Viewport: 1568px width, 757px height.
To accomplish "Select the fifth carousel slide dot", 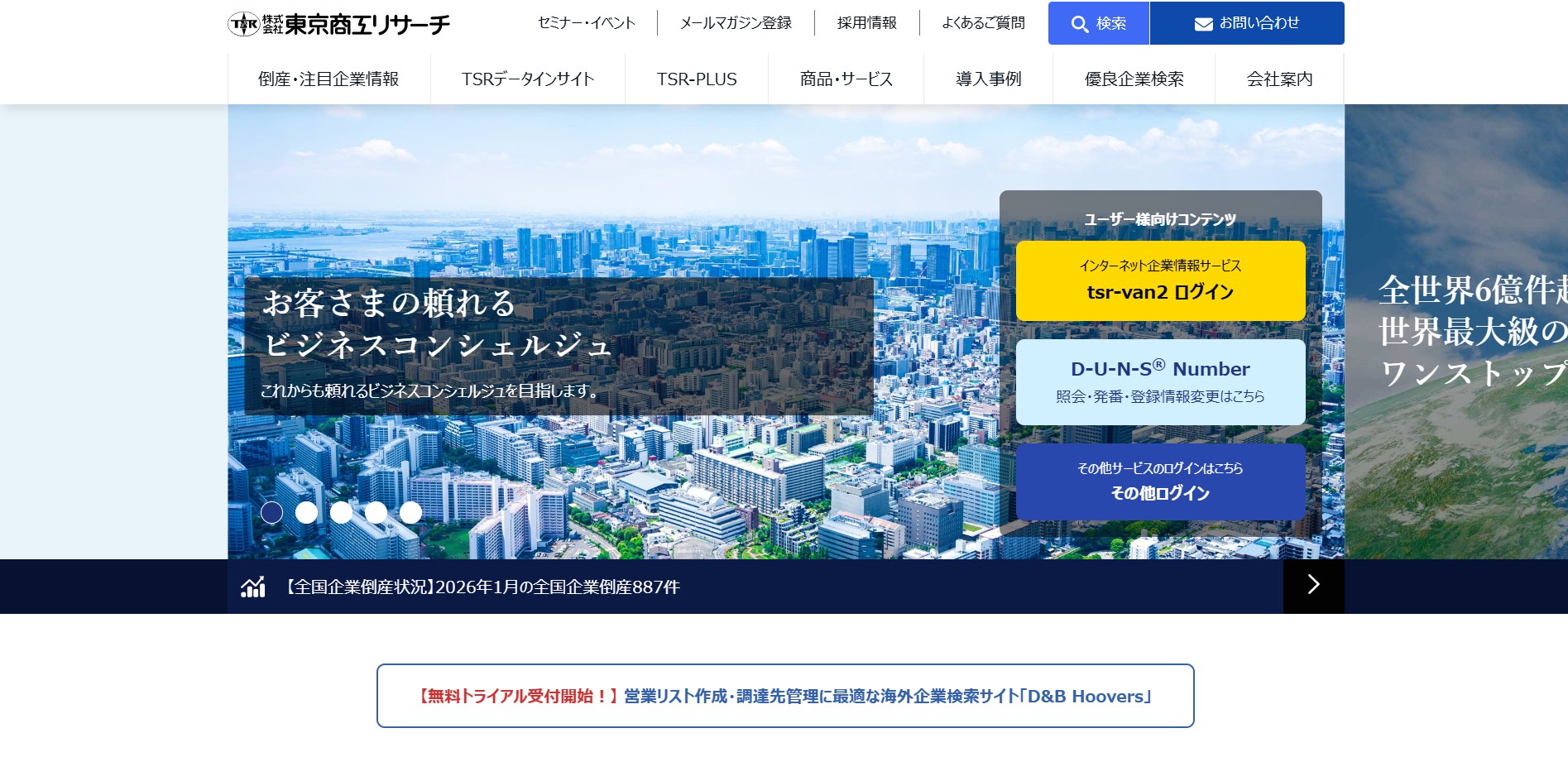I will click(x=411, y=513).
